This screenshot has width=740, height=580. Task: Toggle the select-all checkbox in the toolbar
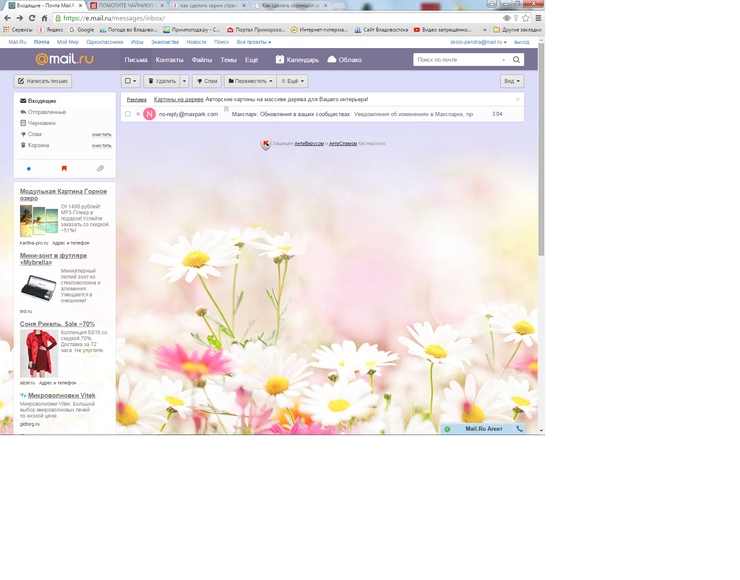128,80
